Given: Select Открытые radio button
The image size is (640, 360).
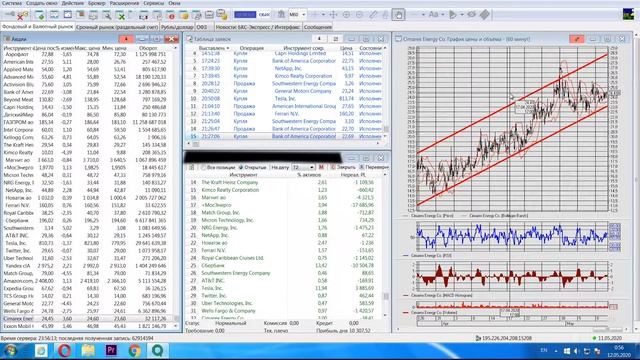Looking at the screenshot, I should 241,167.
